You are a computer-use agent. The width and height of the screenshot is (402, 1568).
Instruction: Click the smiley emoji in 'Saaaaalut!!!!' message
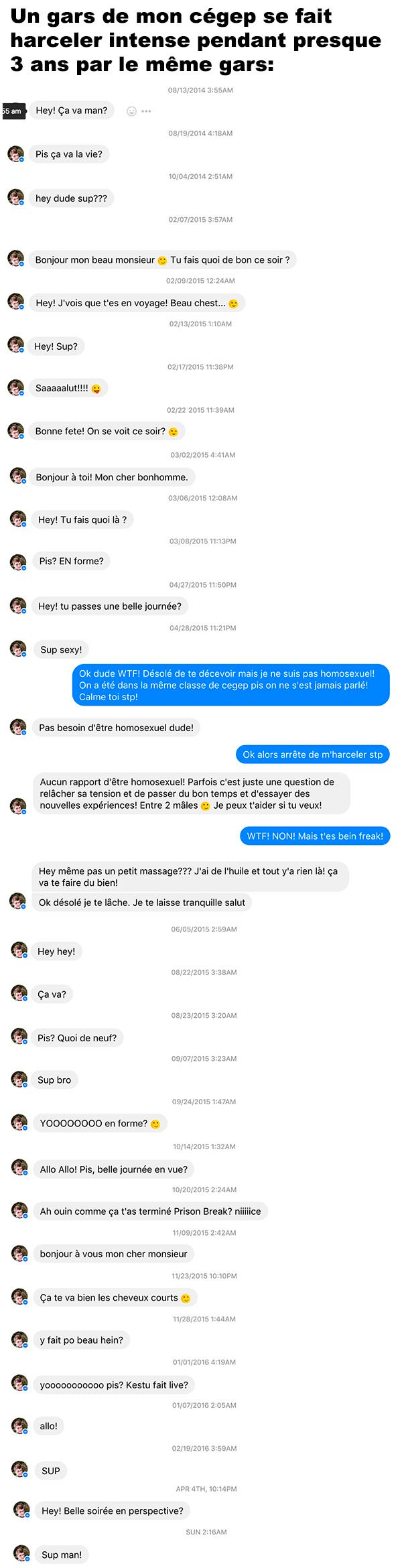coord(96,389)
